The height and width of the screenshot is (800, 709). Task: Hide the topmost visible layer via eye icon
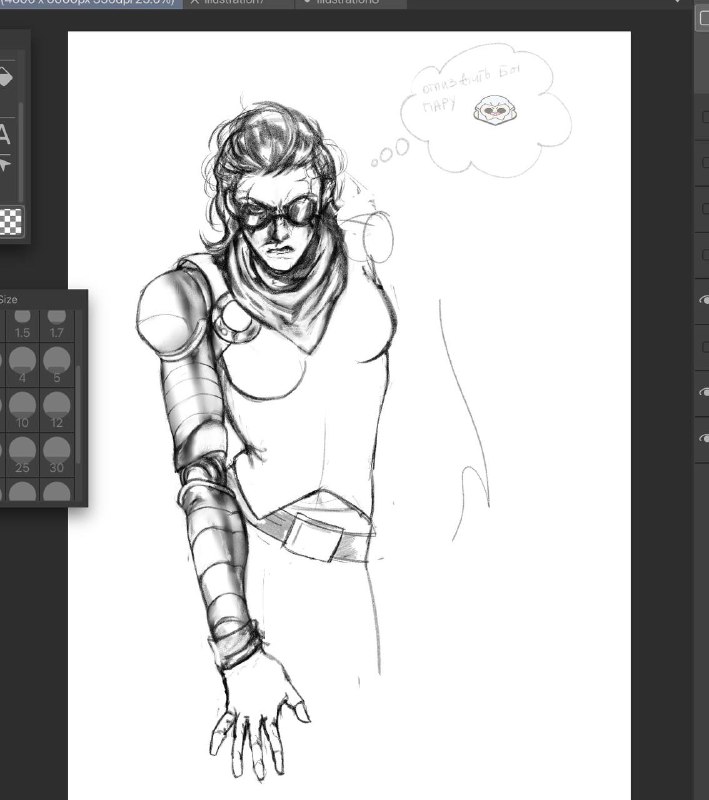pos(704,300)
